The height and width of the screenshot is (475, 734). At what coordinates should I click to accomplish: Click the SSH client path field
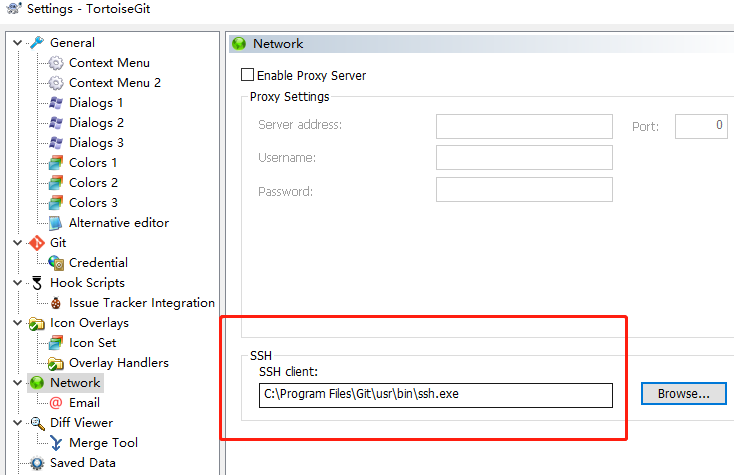(x=435, y=395)
